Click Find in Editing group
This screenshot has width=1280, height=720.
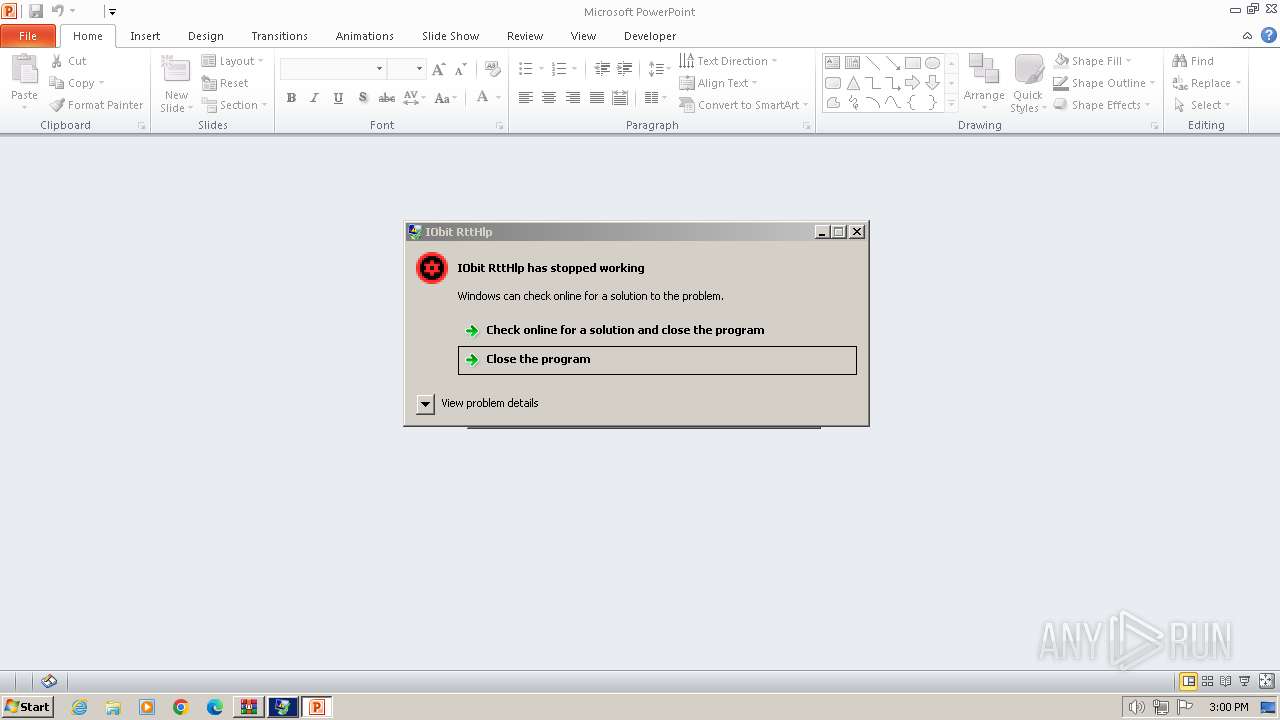pyautogui.click(x=1193, y=61)
